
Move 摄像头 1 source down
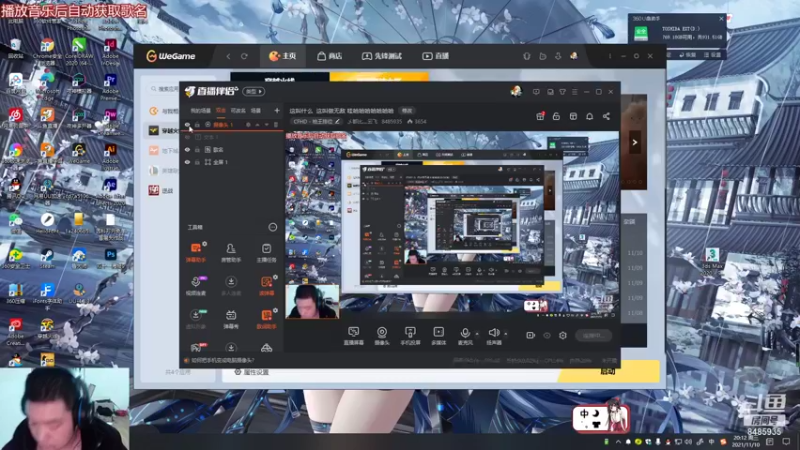pyautogui.click(x=266, y=124)
